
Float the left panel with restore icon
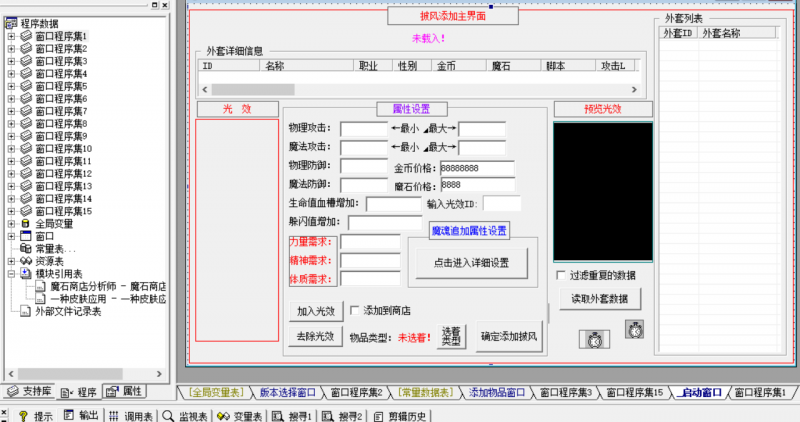click(155, 5)
